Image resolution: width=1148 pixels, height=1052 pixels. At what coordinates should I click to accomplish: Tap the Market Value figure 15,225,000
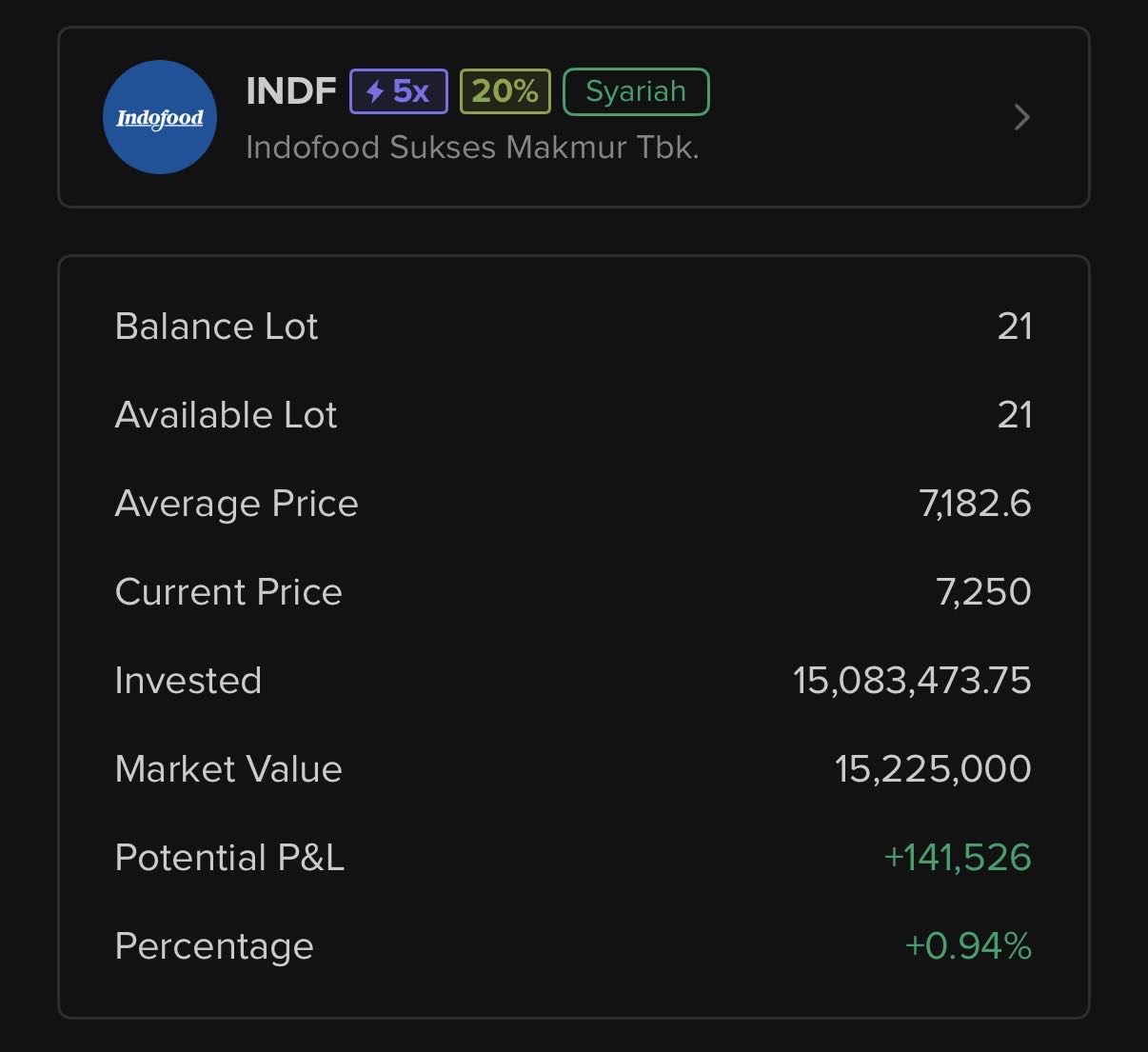(x=932, y=769)
